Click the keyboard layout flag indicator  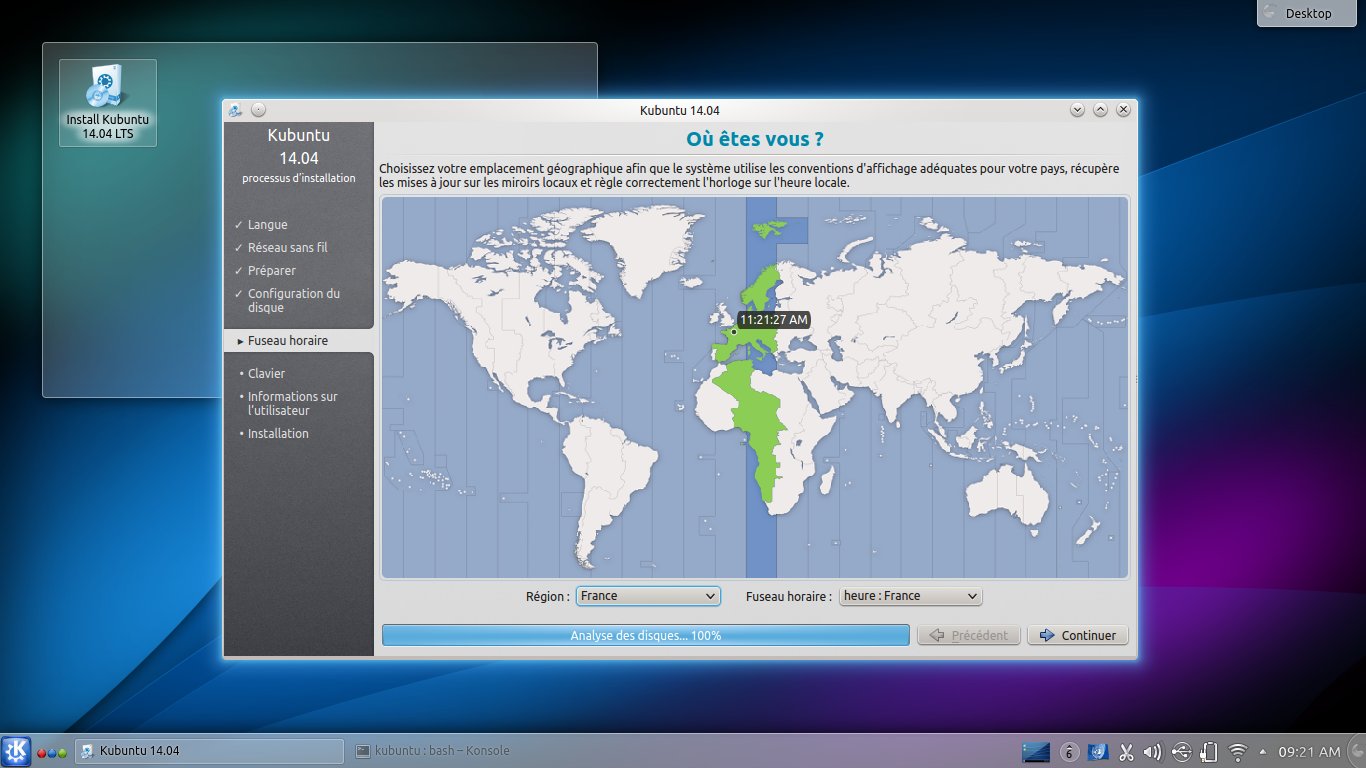[1098, 751]
